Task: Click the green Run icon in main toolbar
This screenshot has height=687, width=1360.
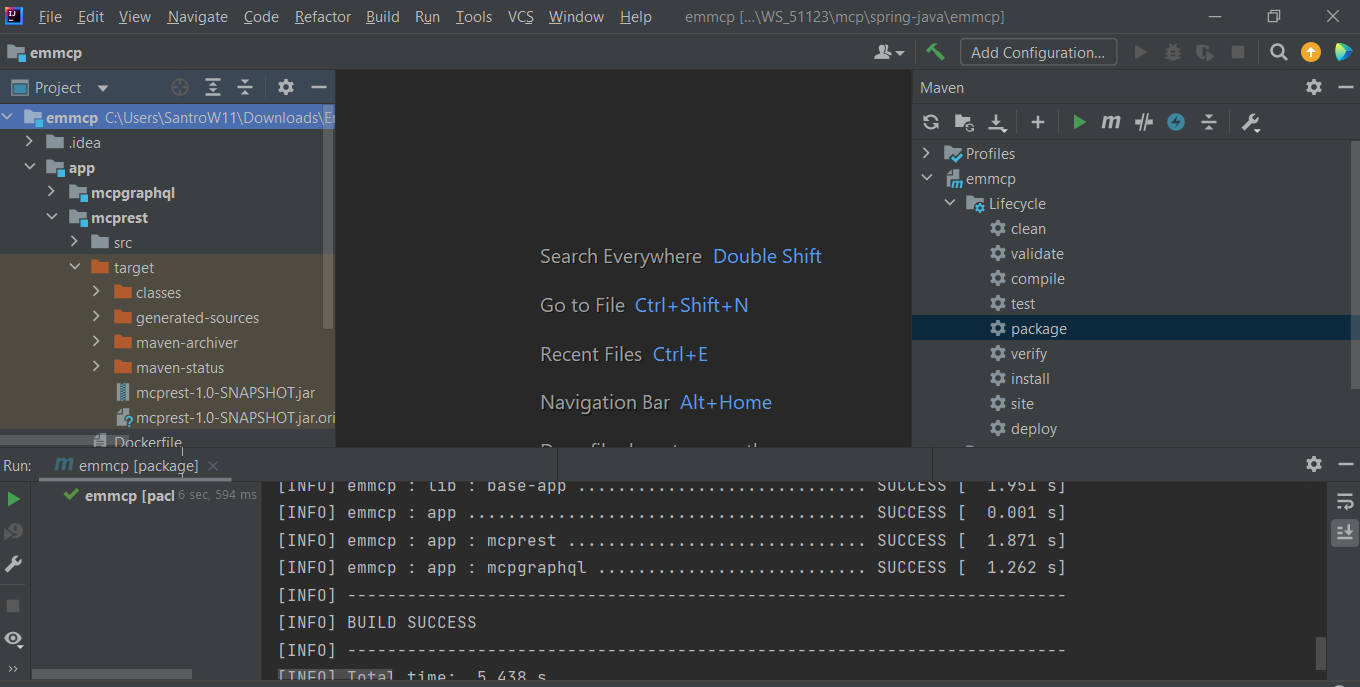Action: [x=1140, y=52]
